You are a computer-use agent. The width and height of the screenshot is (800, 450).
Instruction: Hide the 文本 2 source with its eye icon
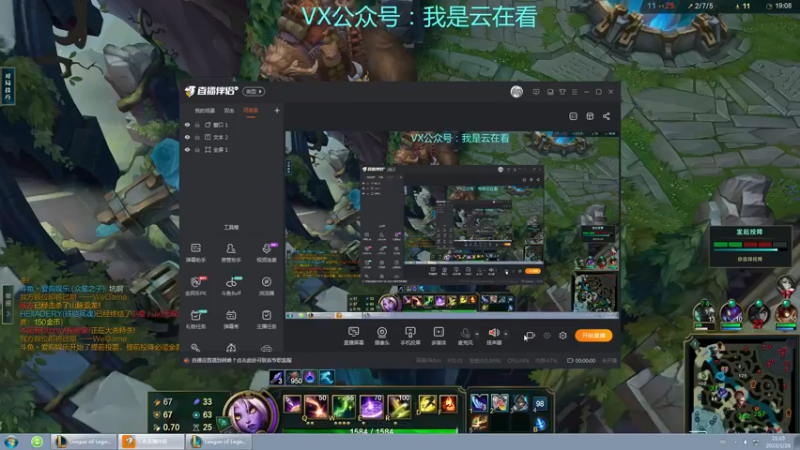(187, 137)
